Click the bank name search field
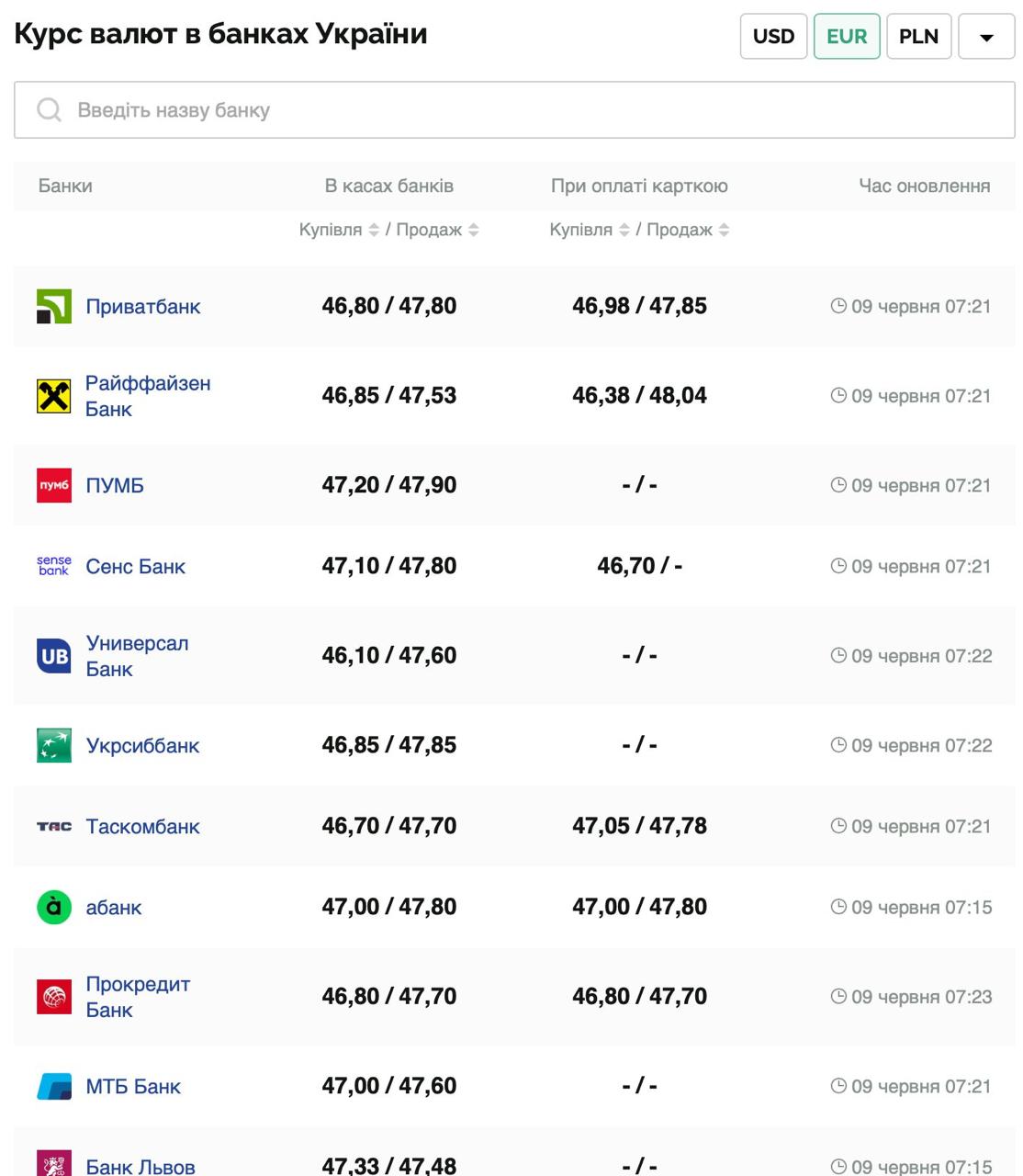Viewport: 1023px width, 1176px height. (x=514, y=110)
